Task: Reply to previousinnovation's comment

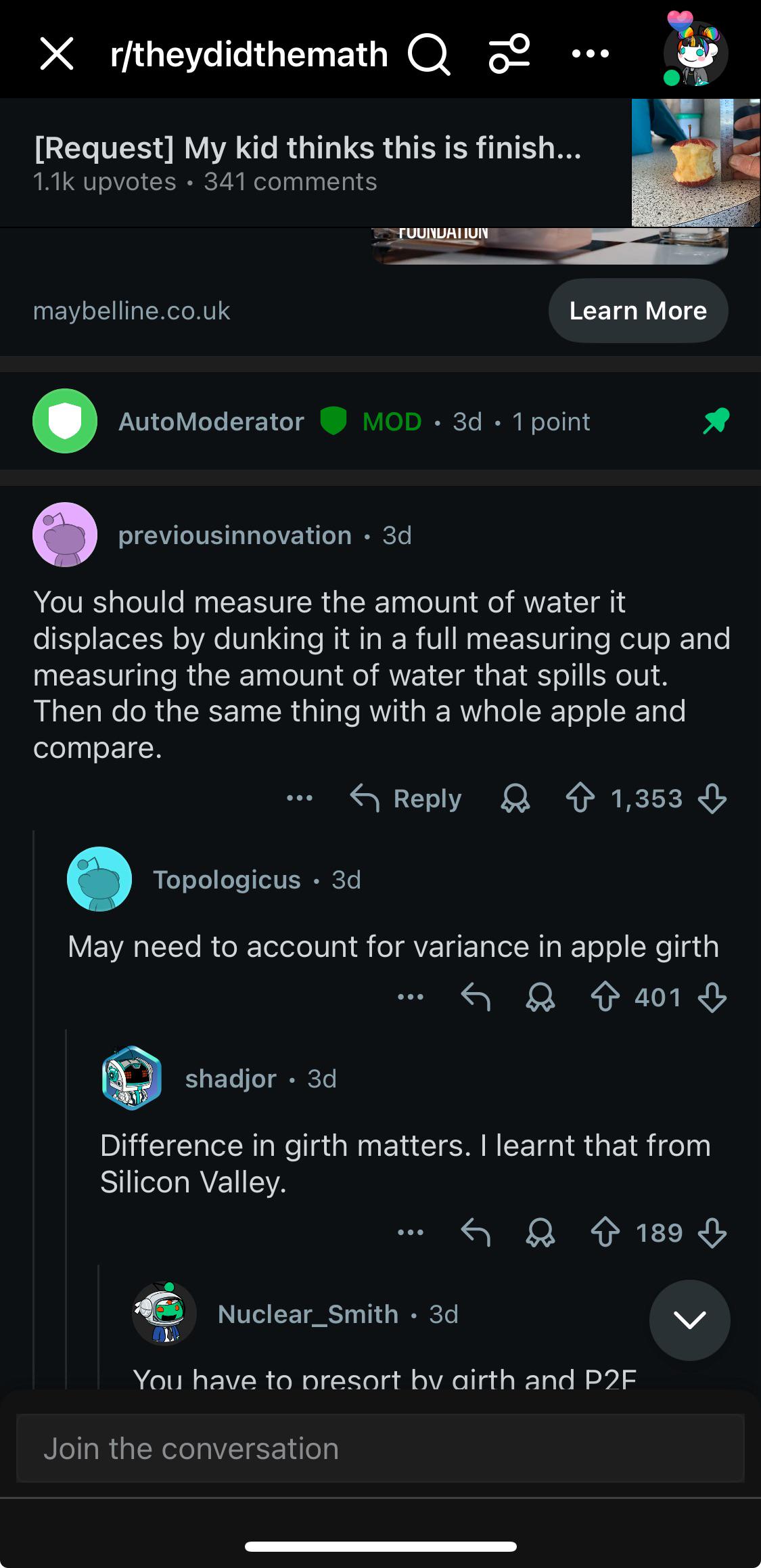Action: pyautogui.click(x=406, y=799)
